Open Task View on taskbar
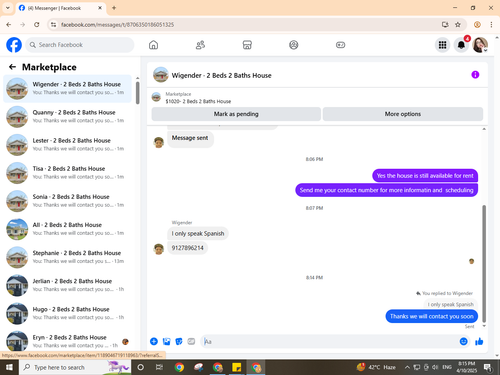 tap(159, 367)
